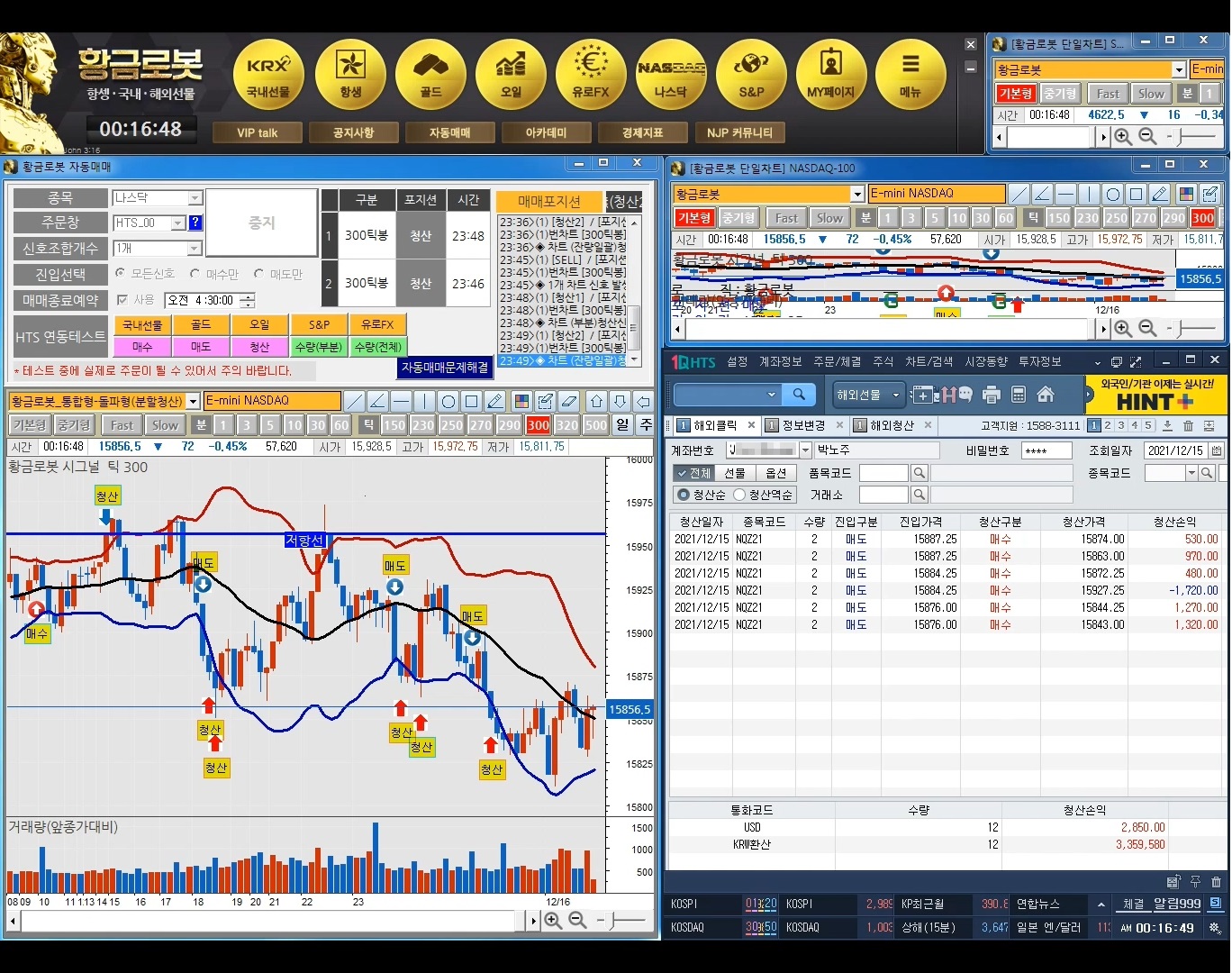Click down arrow icon in main chart toolbar

coord(620,401)
